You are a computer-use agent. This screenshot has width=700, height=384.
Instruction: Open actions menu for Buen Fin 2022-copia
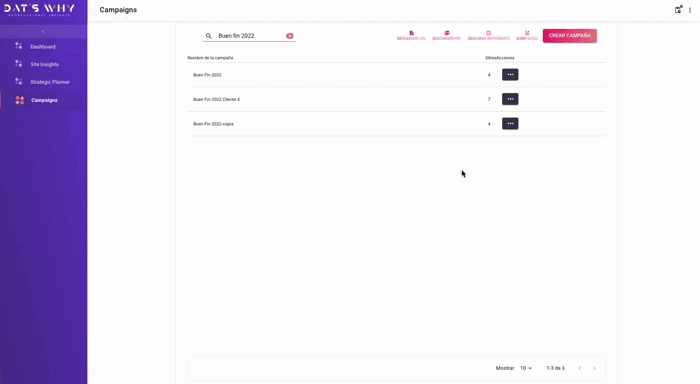coord(510,124)
